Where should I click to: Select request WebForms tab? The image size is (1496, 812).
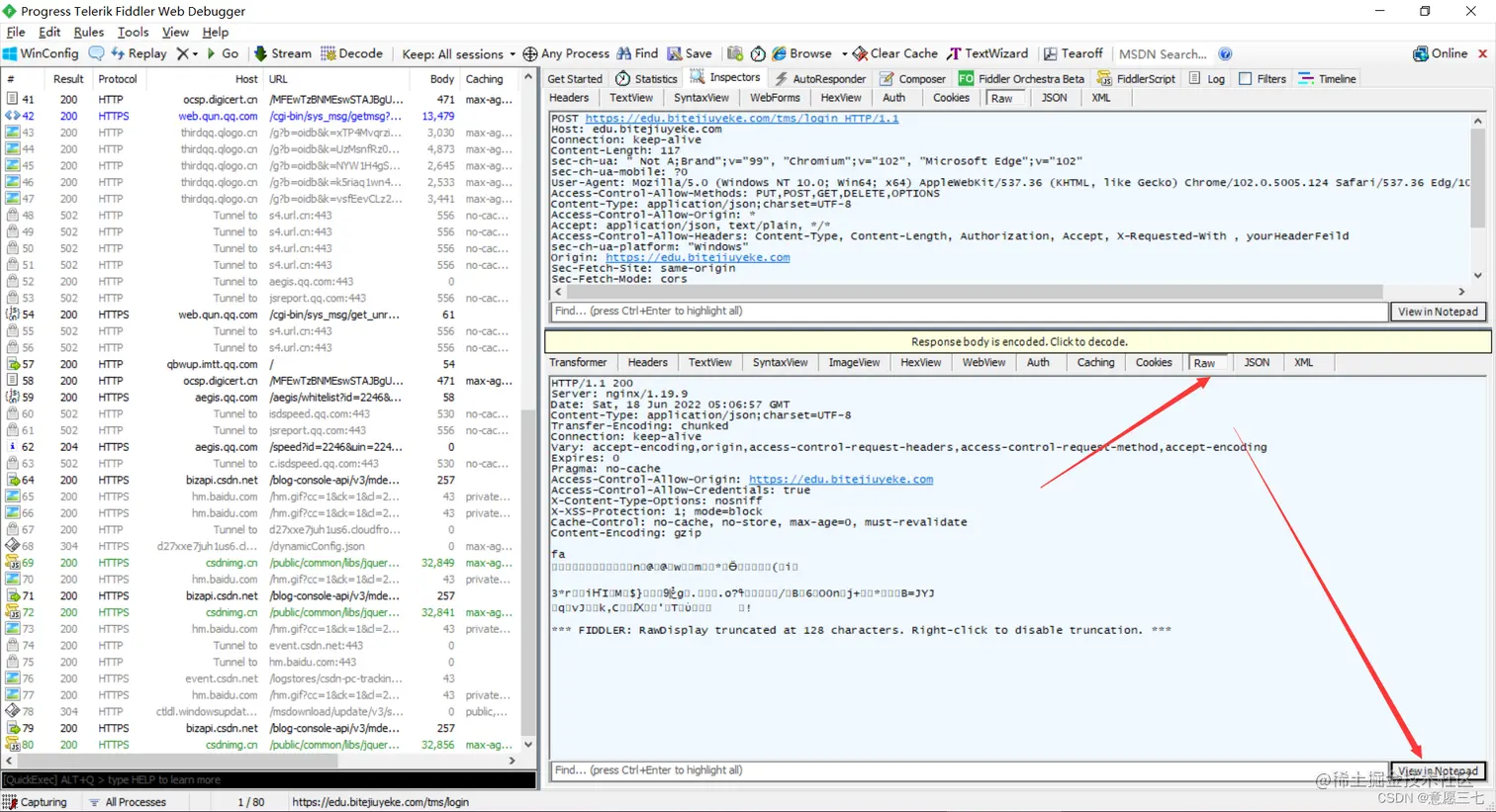click(775, 98)
